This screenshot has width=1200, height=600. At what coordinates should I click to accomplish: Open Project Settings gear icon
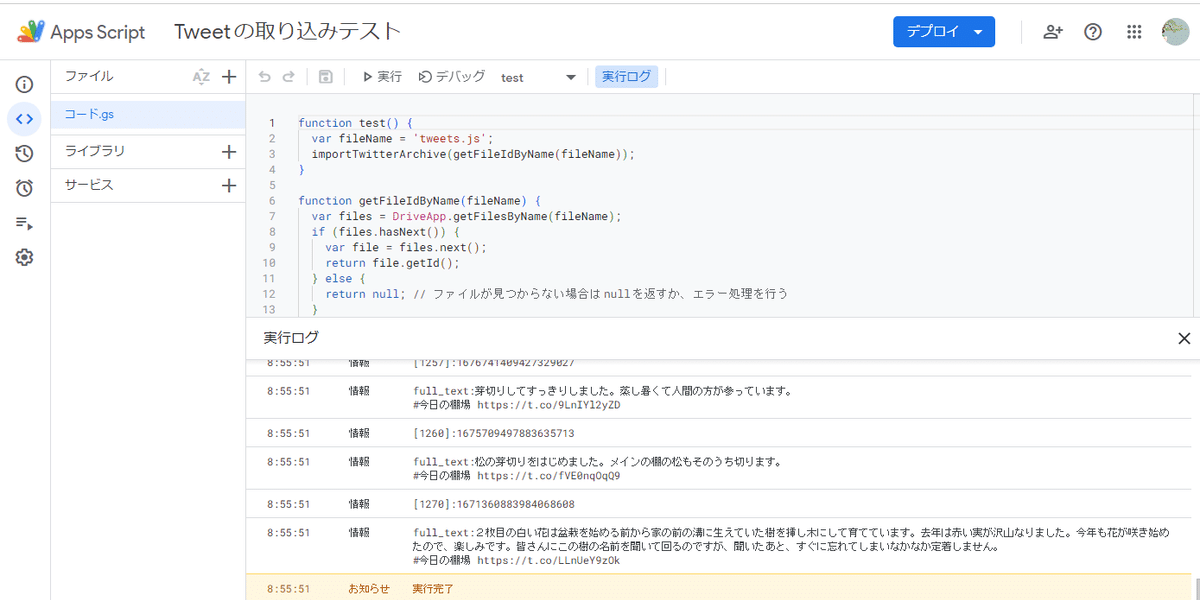[25, 258]
